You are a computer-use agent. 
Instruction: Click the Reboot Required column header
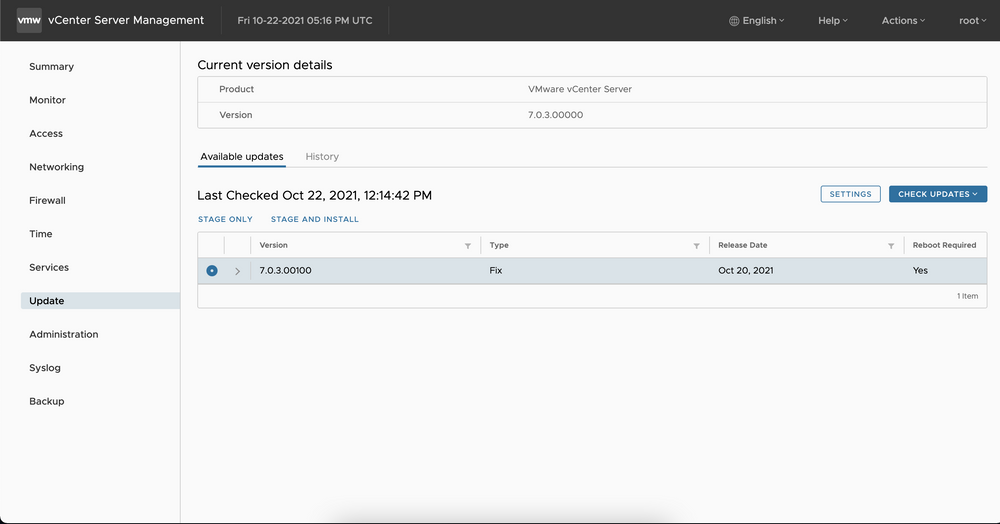tap(945, 245)
